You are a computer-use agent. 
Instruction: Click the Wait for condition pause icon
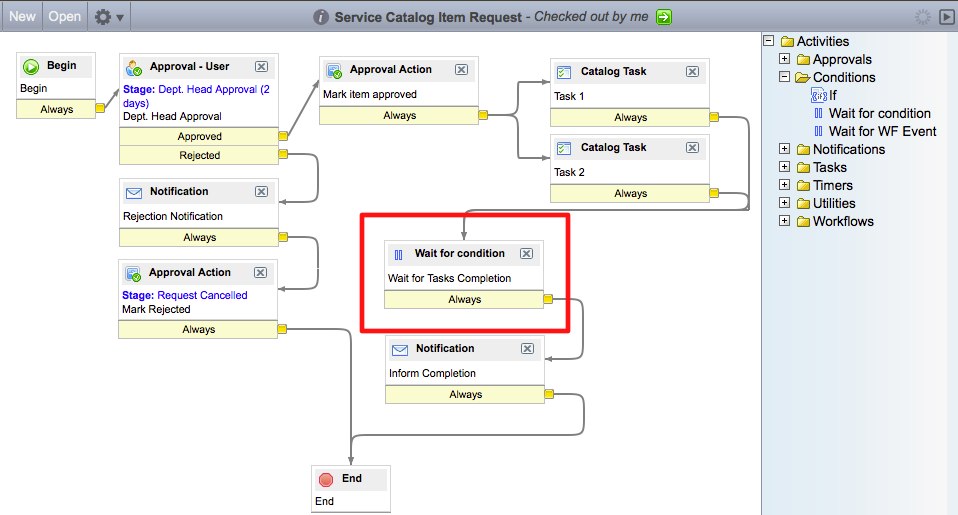point(398,254)
